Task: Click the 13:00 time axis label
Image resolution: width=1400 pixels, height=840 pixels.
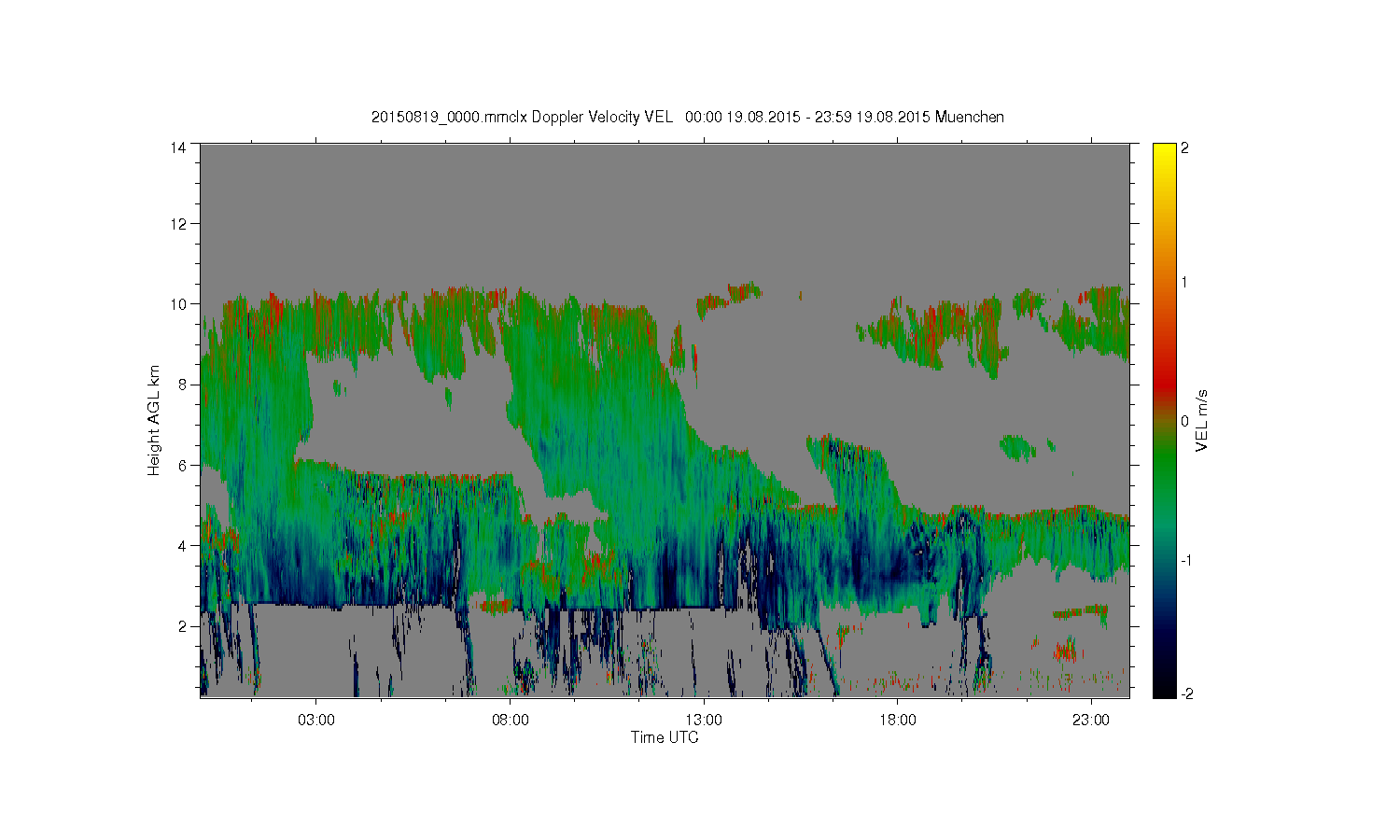Action: tap(703, 721)
